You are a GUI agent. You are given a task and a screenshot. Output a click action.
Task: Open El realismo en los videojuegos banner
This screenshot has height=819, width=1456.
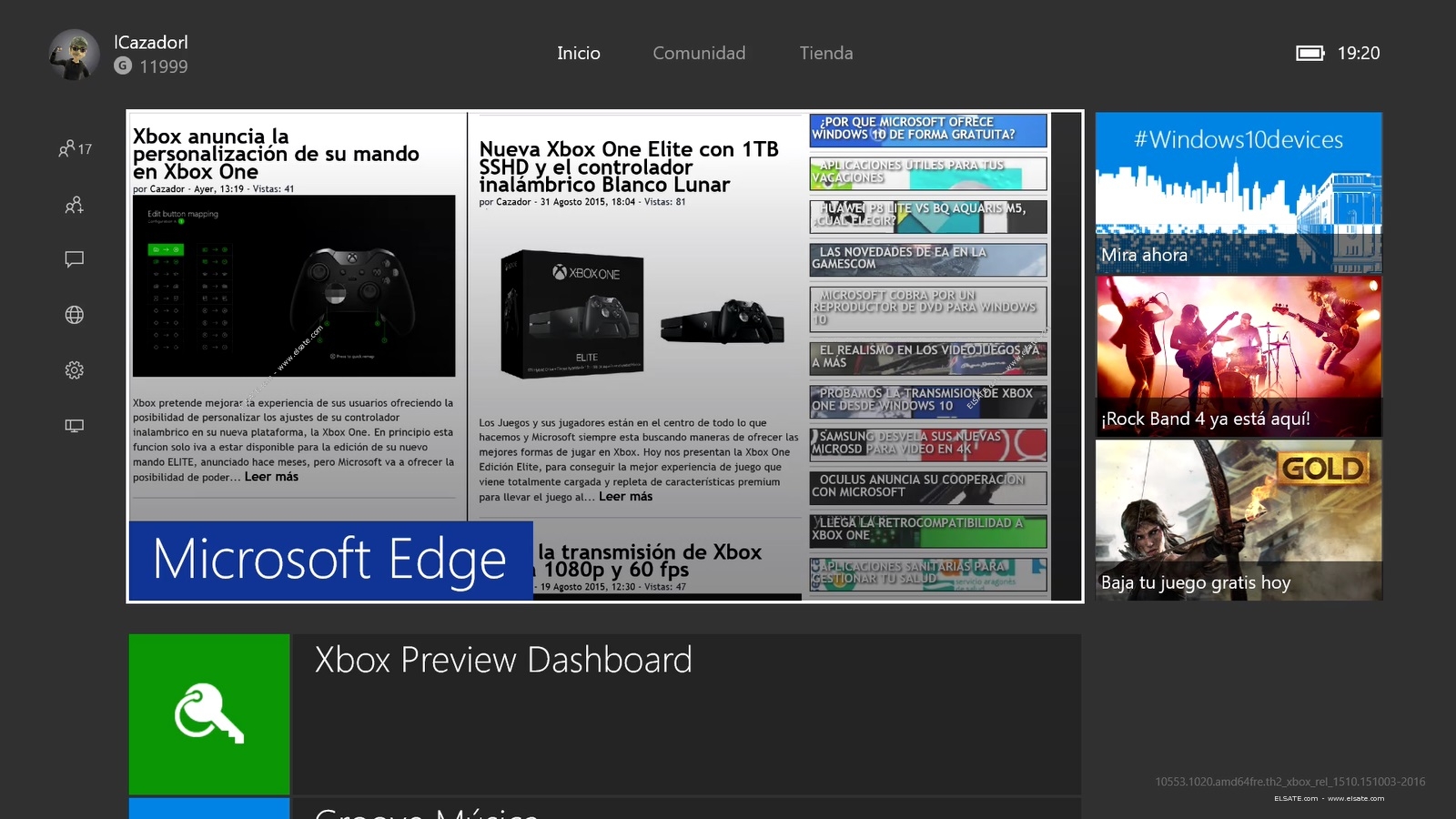point(928,359)
